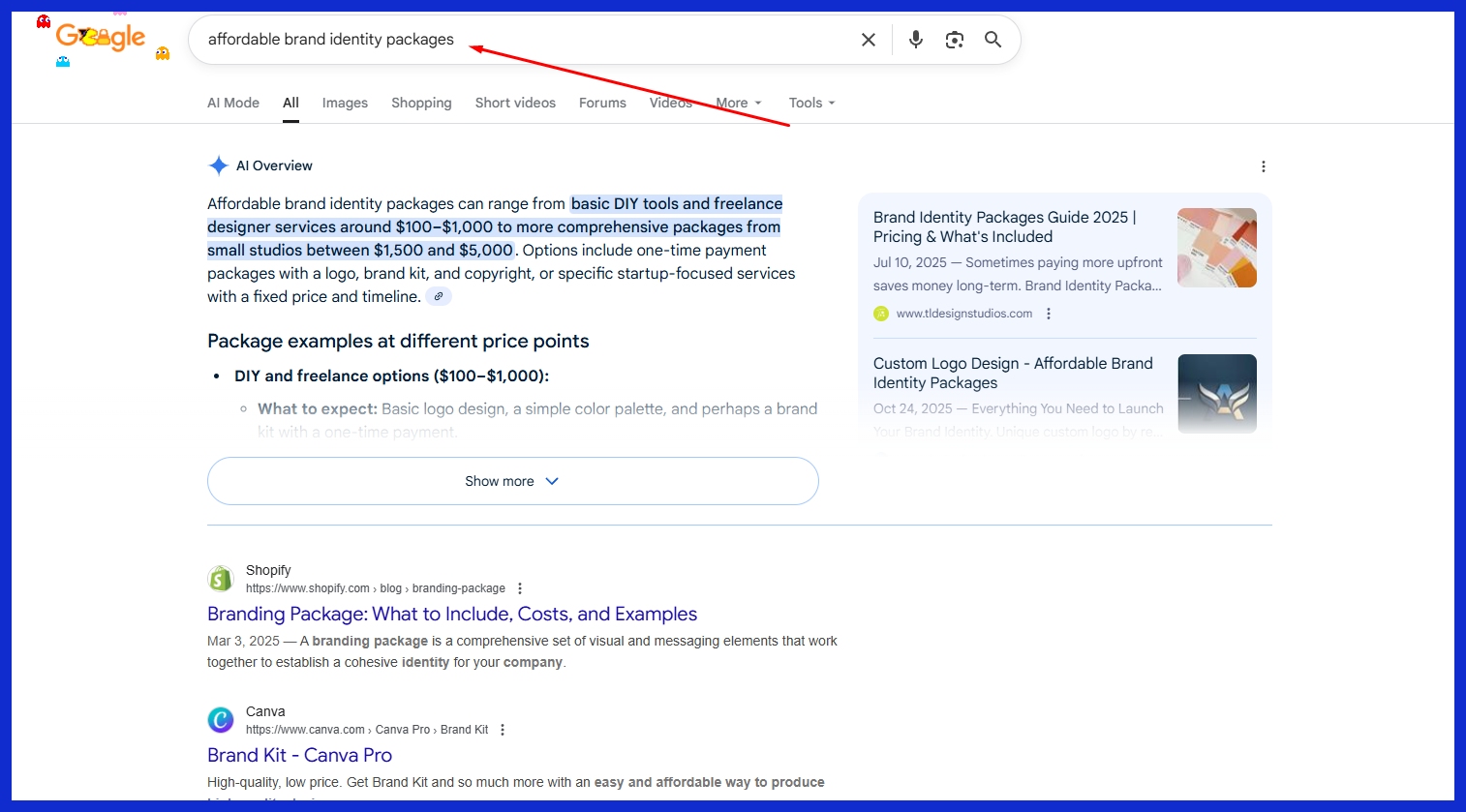
Task: Open Google Lens image search
Action: 954,39
